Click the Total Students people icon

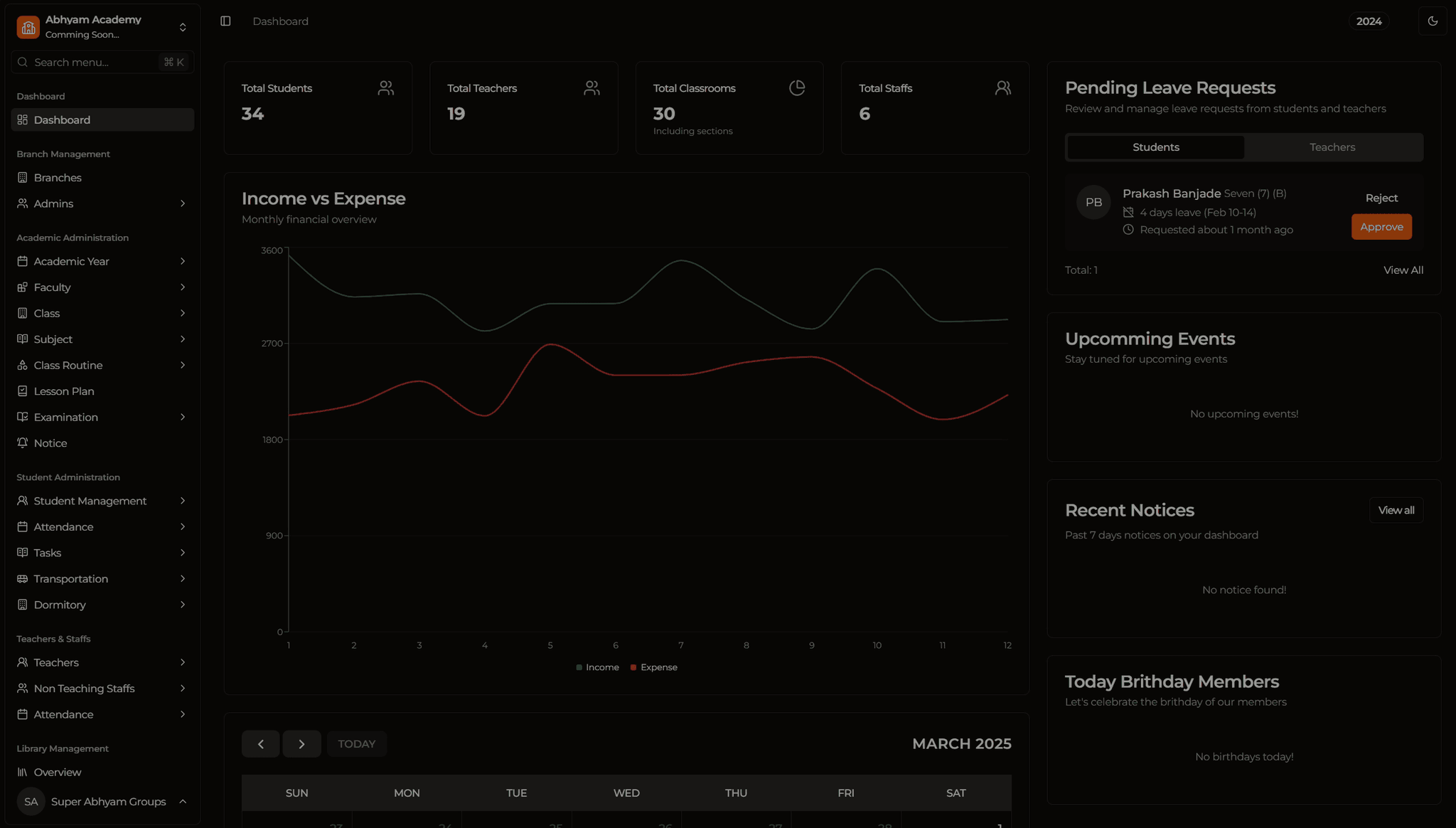click(386, 88)
